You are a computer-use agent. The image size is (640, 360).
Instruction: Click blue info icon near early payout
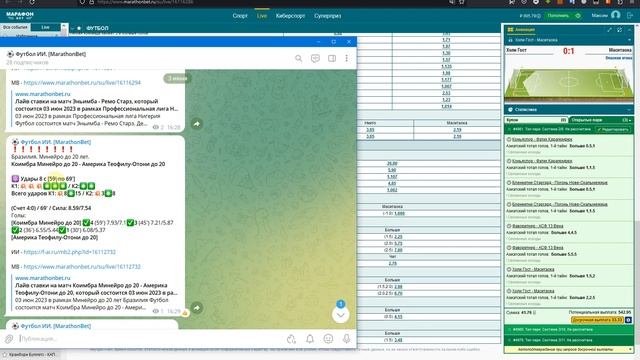click(x=628, y=320)
